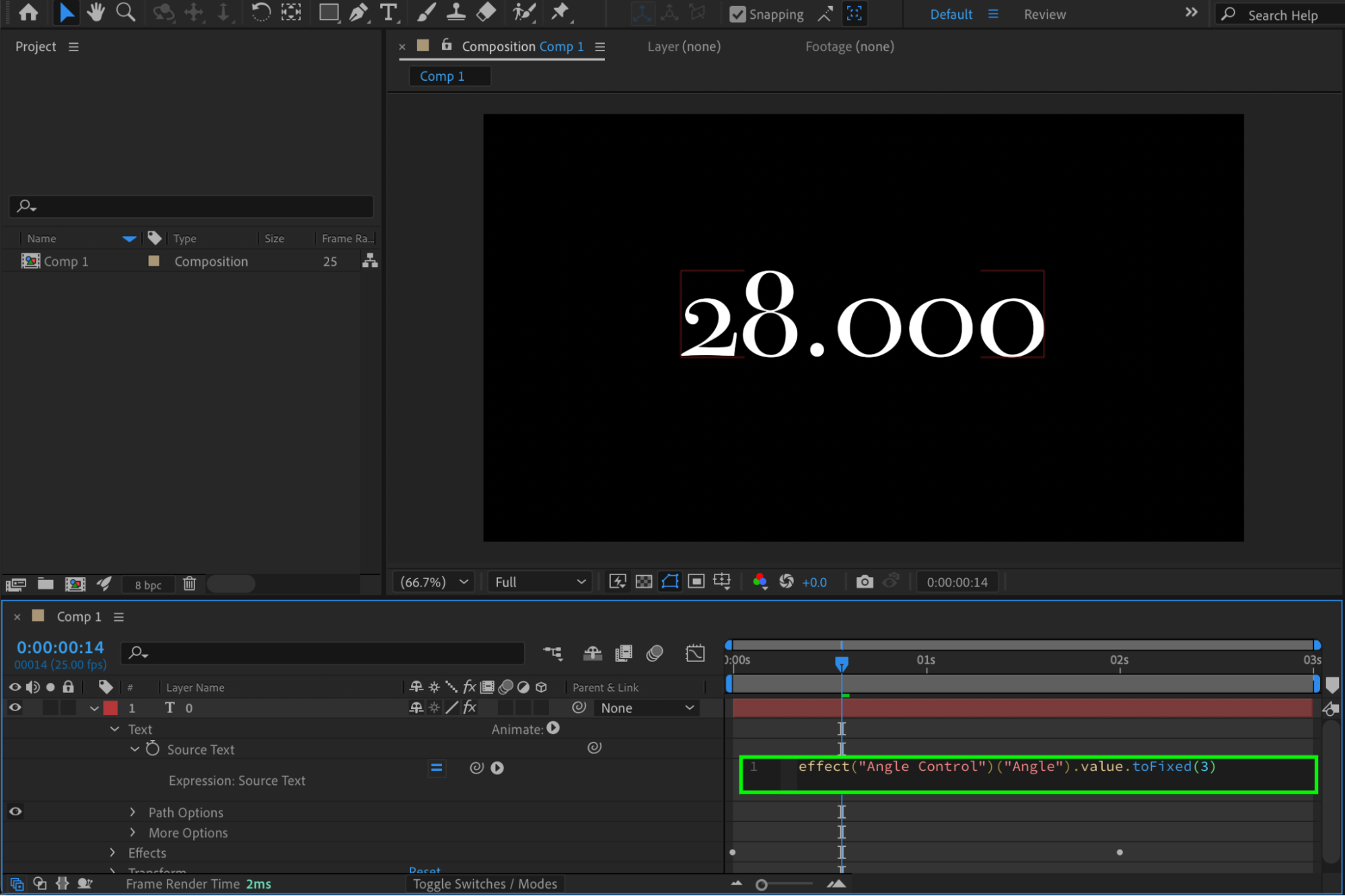Click the show channel color management icon
The image size is (1345, 896).
point(760,582)
